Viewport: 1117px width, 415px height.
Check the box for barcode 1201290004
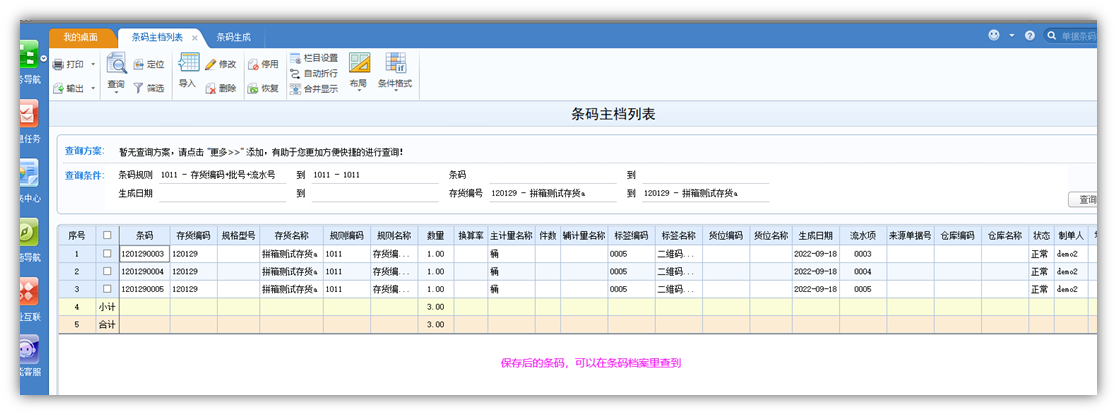coord(107,271)
